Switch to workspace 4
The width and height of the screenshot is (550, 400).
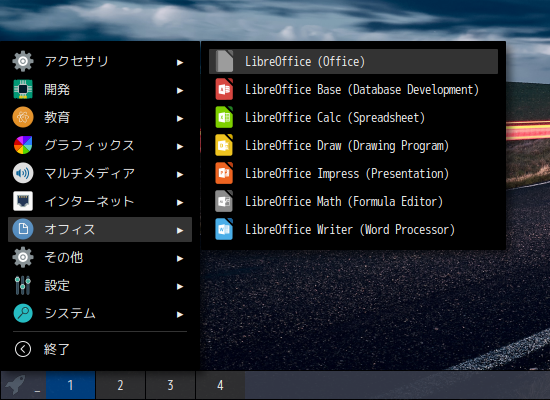[220, 385]
